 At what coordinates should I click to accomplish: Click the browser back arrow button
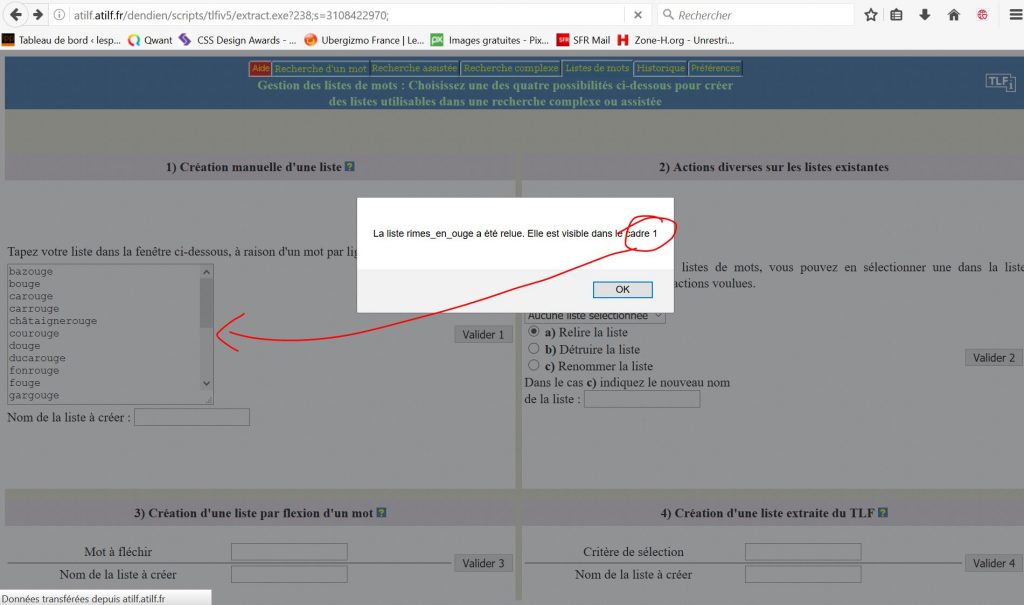point(15,15)
